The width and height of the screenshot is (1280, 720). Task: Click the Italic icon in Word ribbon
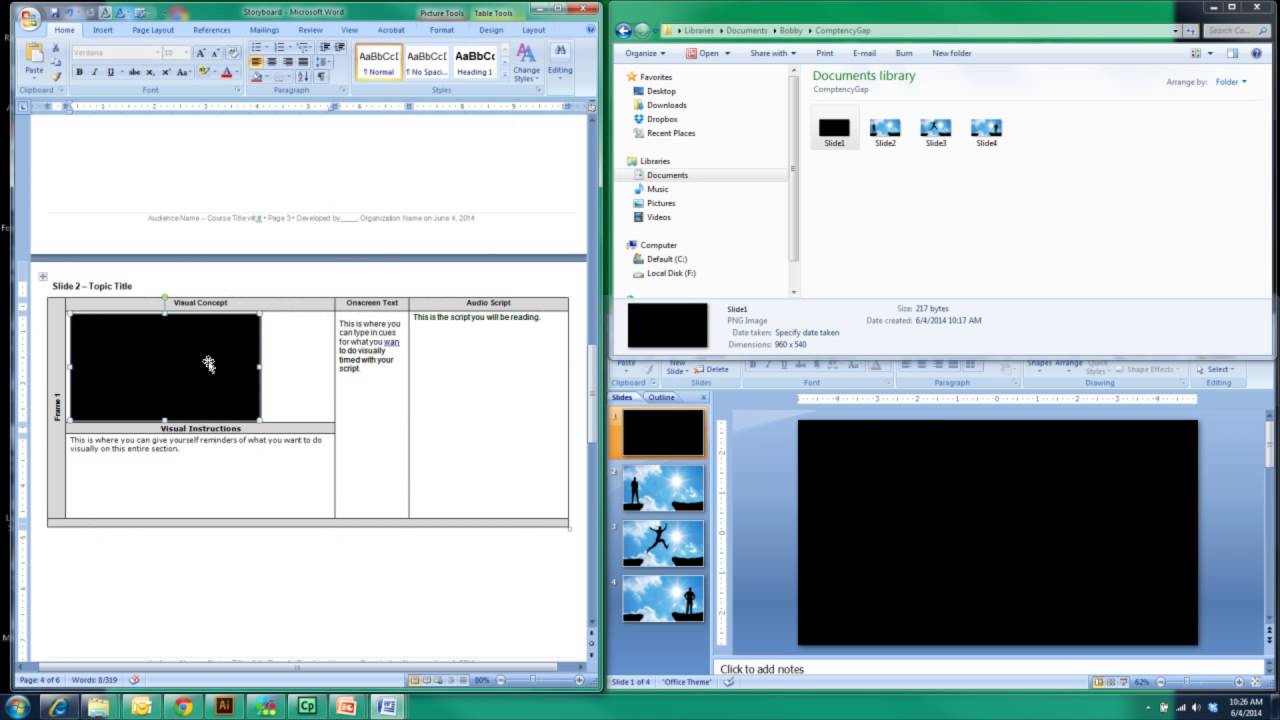[95, 72]
